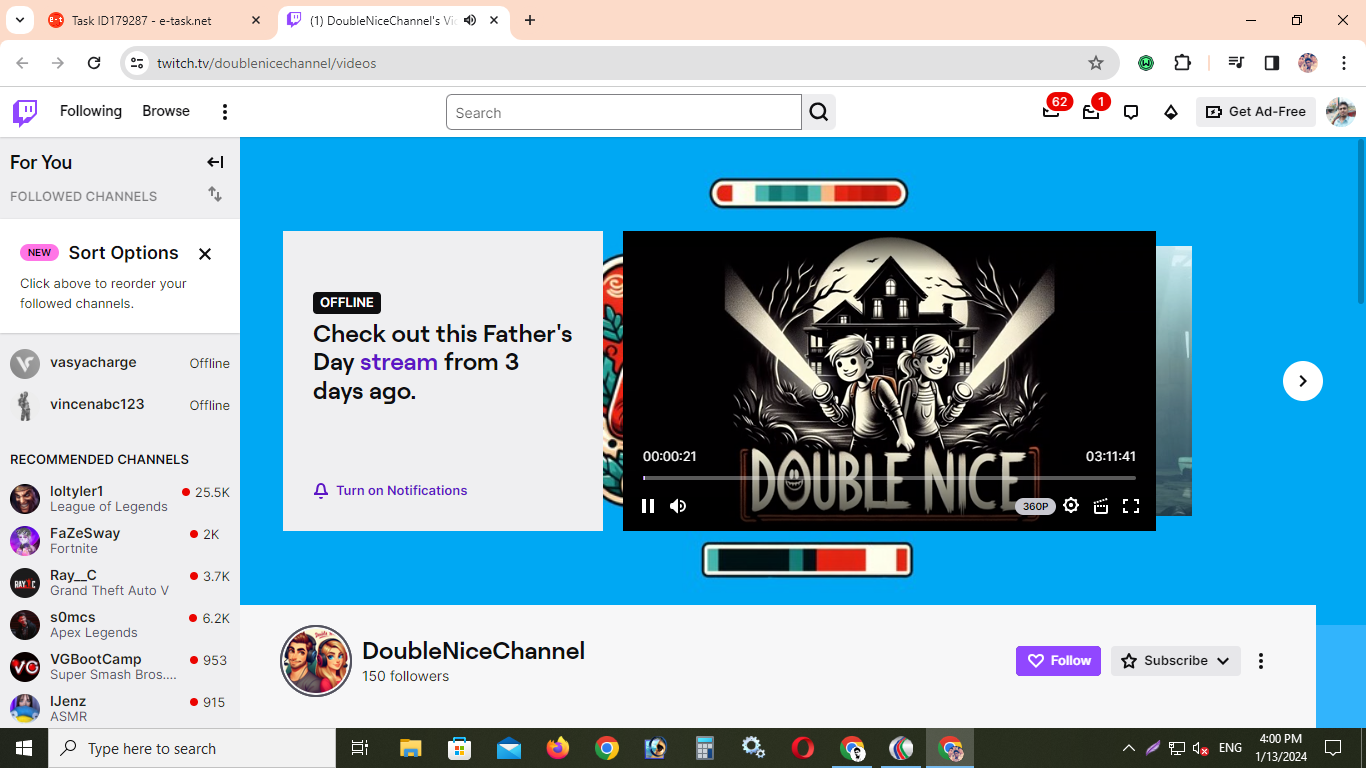Turn on Notifications for the channel
Screen dimensions: 1366x768
pos(390,490)
